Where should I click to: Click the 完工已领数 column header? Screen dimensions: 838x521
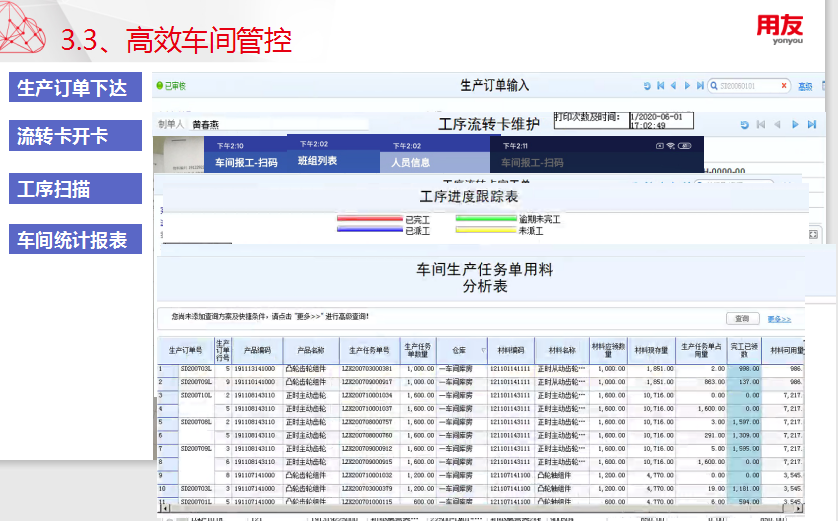pos(744,351)
